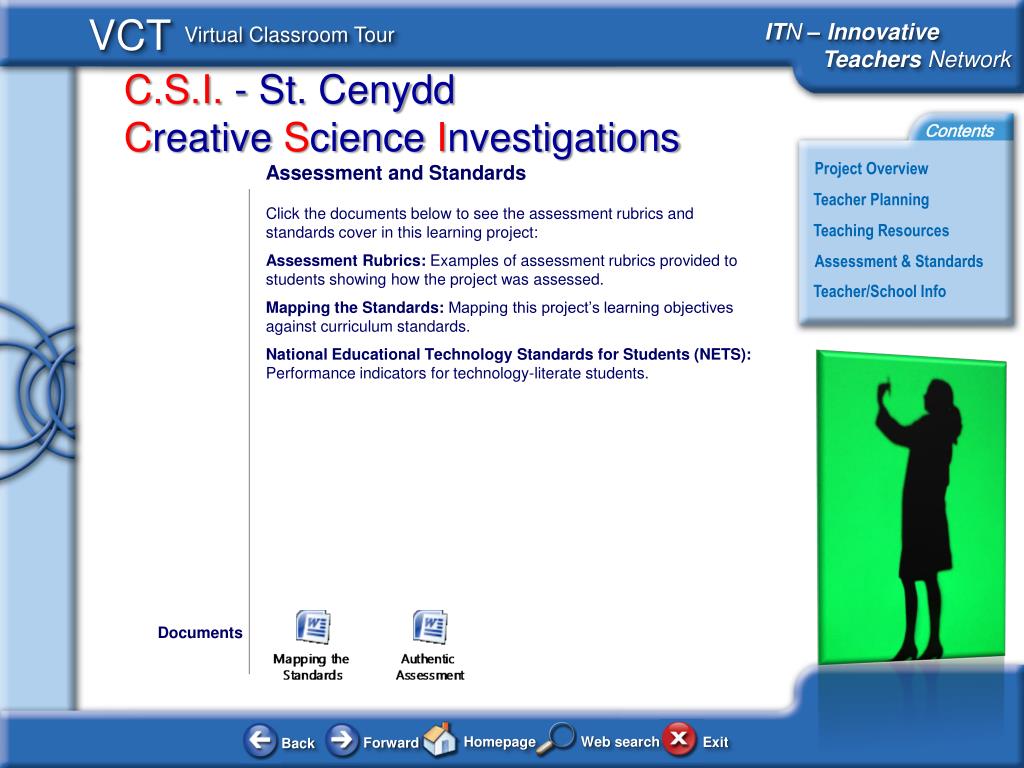Screen dimensions: 1024x768
Task: Click the Creative Science Investigations title
Action: [402, 138]
